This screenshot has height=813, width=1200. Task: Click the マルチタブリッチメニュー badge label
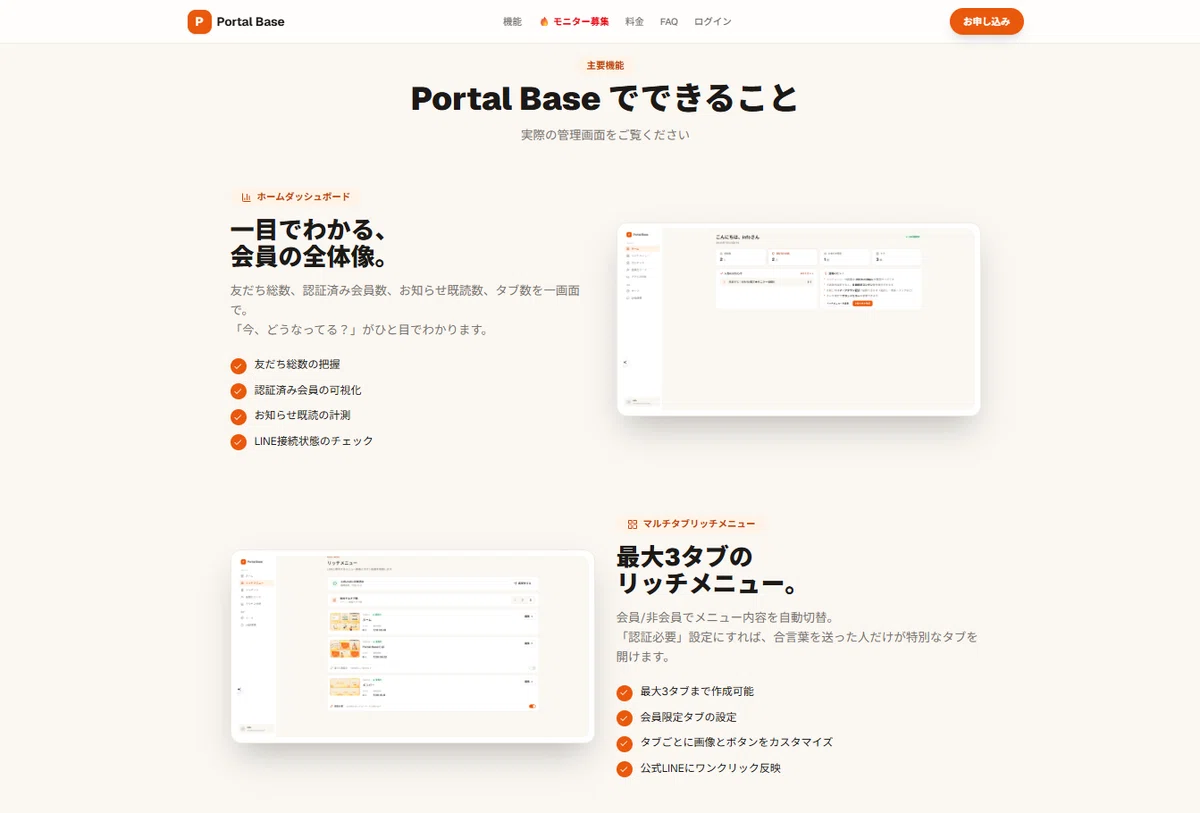pyautogui.click(x=699, y=523)
